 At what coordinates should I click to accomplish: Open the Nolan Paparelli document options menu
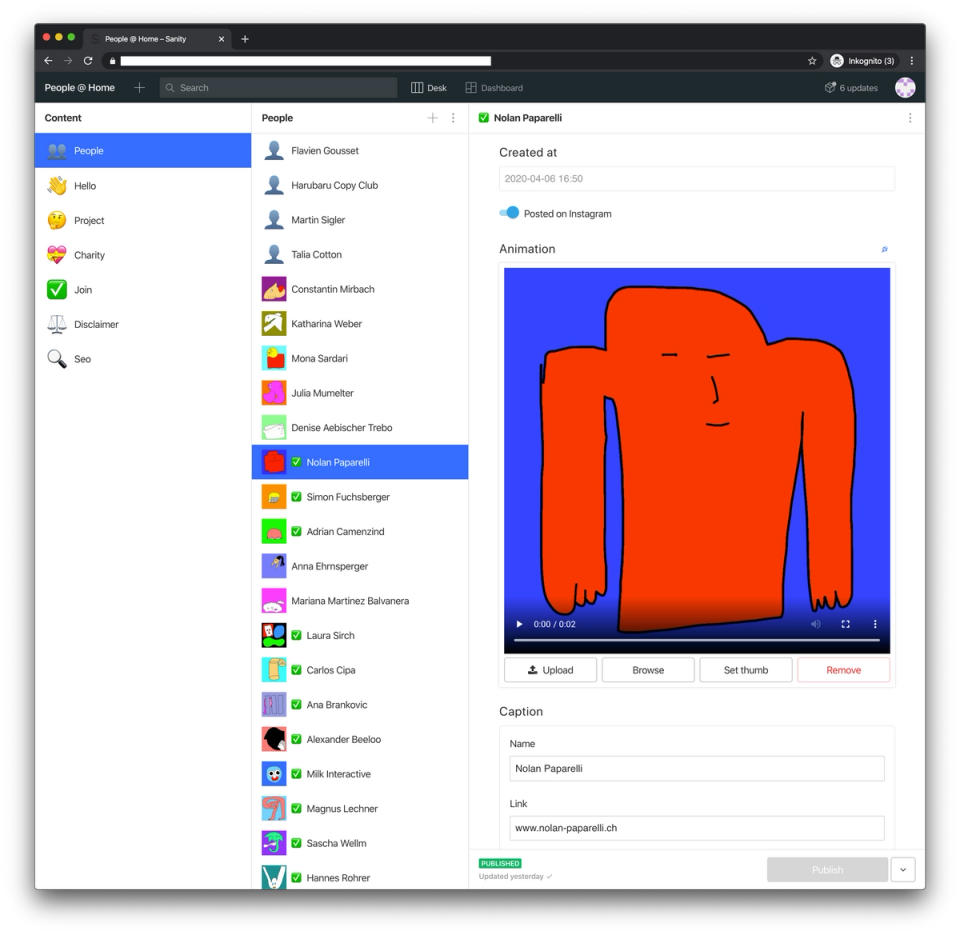click(x=910, y=118)
